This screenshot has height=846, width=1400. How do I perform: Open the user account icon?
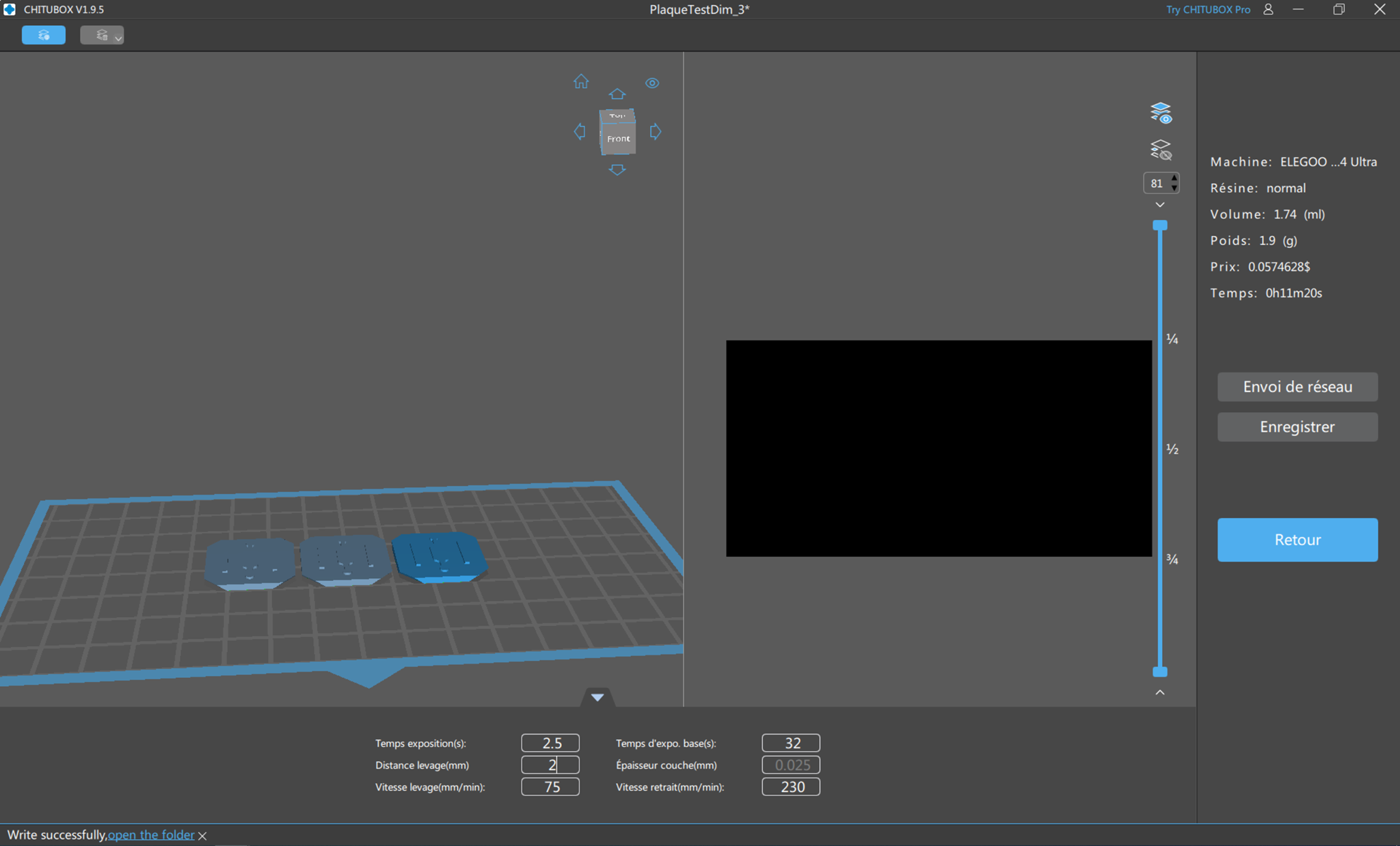[x=1268, y=10]
